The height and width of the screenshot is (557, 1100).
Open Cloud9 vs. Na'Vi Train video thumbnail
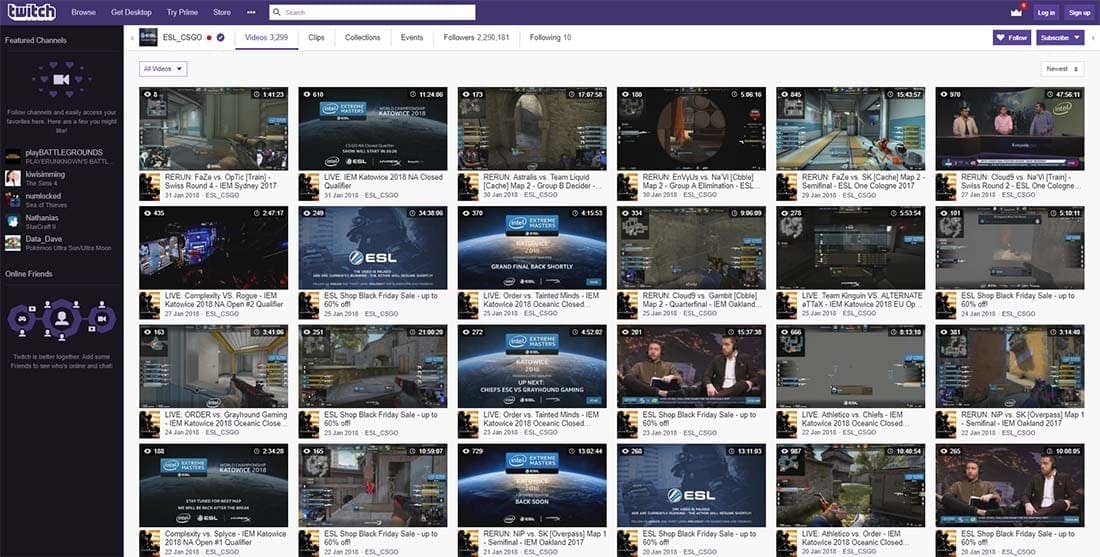coord(1010,128)
